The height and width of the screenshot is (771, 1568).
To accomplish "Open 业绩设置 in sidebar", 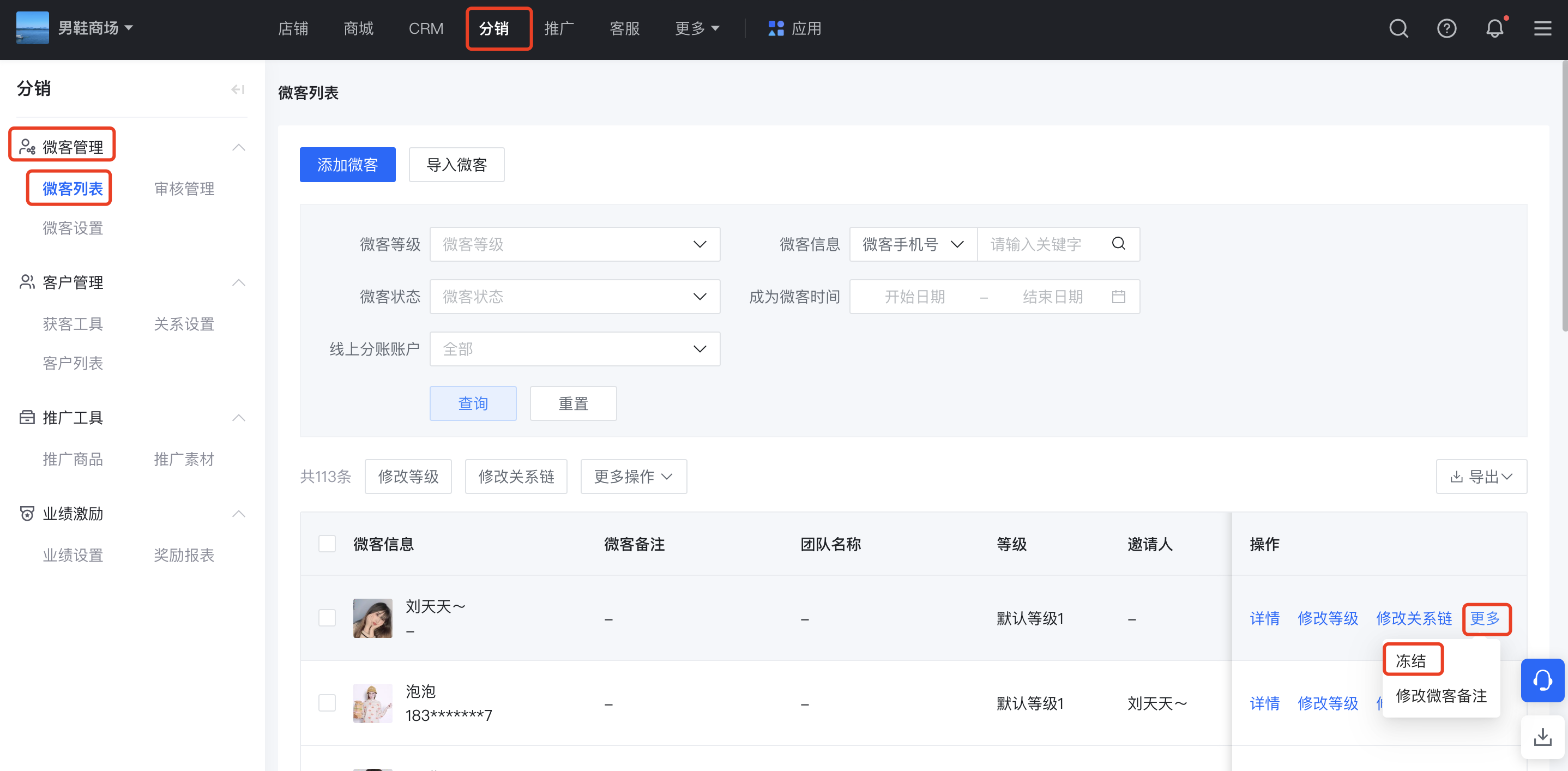I will pyautogui.click(x=73, y=555).
